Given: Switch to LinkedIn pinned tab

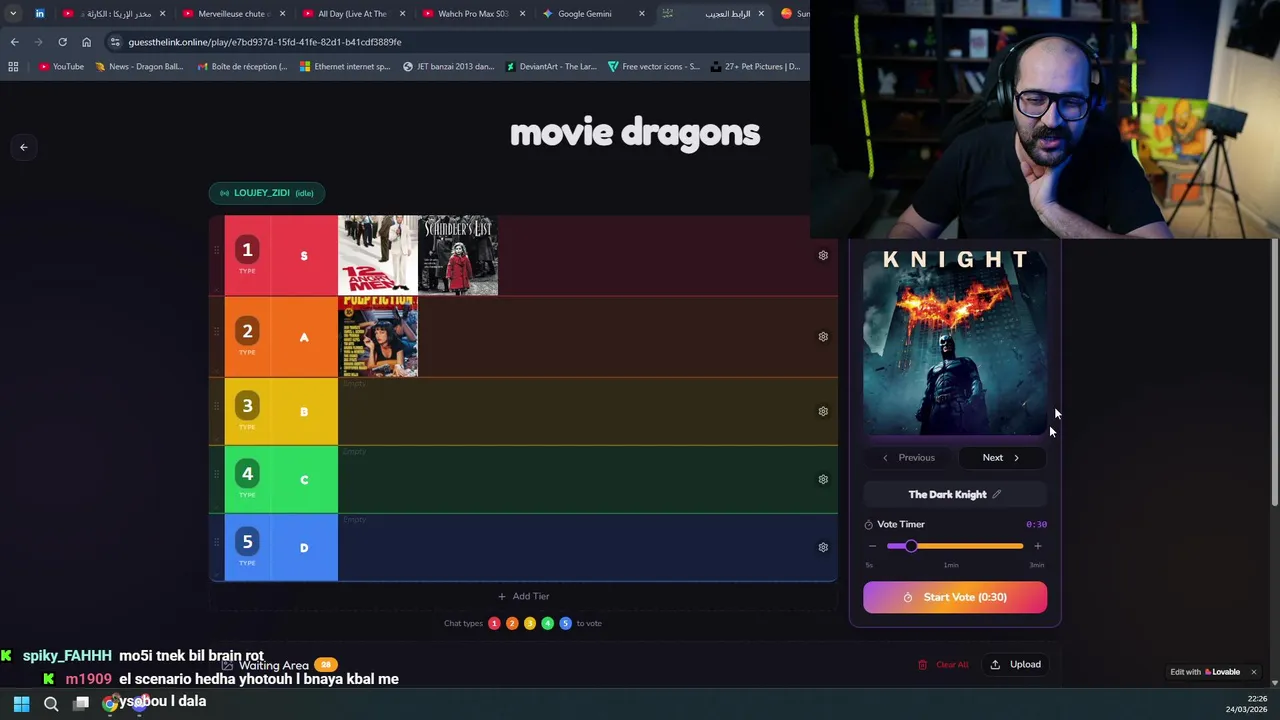Looking at the screenshot, I should [40, 14].
